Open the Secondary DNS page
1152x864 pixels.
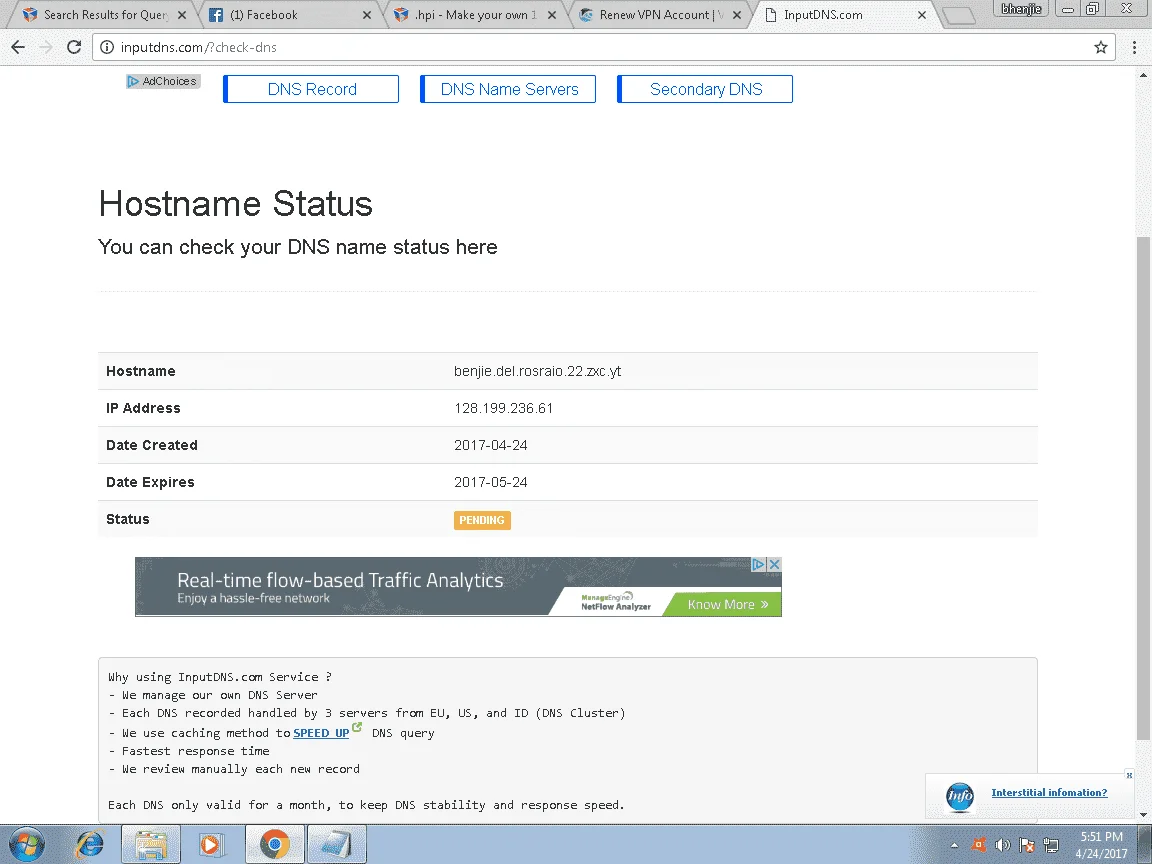(x=705, y=89)
